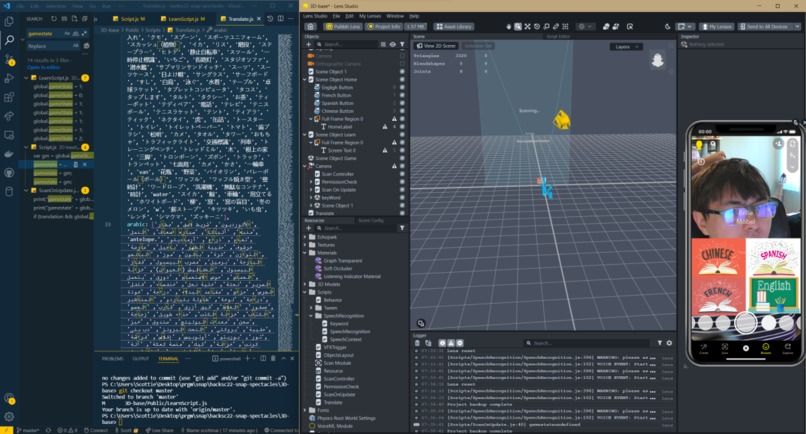Switch to the LearnScript.js editor tab
Screen dimensions: 806x434
coord(182,19)
